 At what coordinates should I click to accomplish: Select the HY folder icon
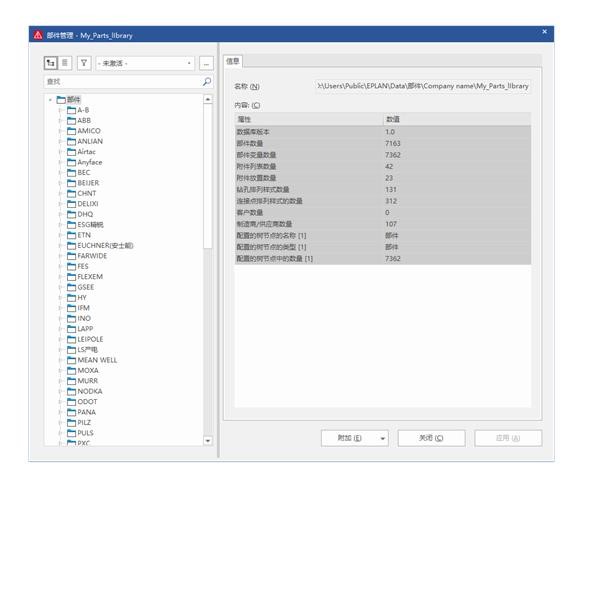coord(72,297)
